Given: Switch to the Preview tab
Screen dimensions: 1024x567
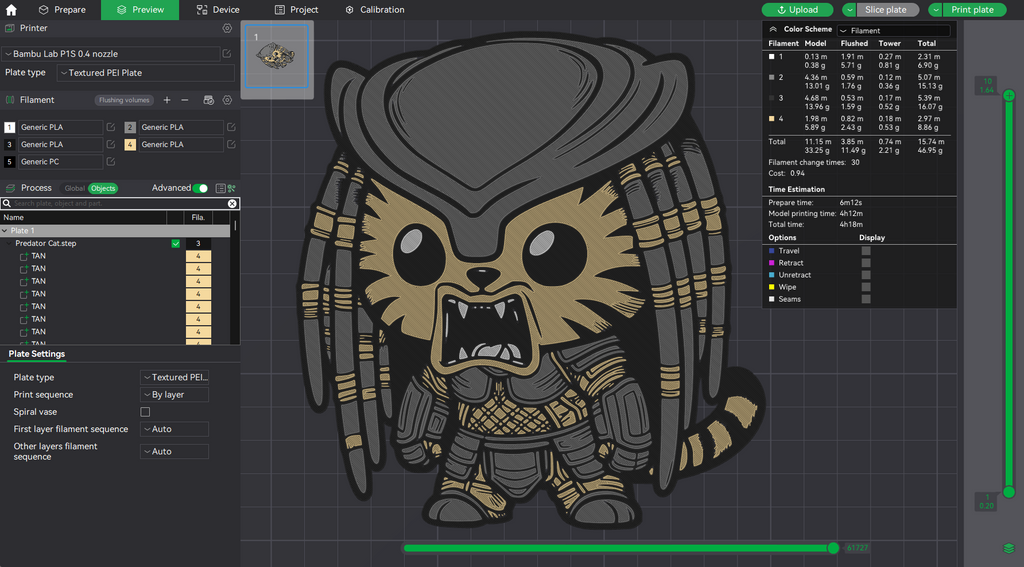Looking at the screenshot, I should pyautogui.click(x=140, y=10).
